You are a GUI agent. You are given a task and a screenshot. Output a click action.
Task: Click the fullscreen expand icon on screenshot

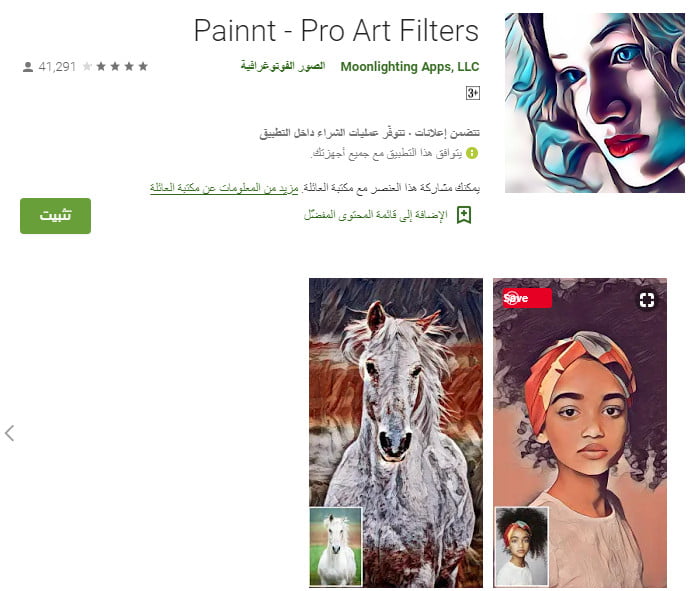point(647,300)
